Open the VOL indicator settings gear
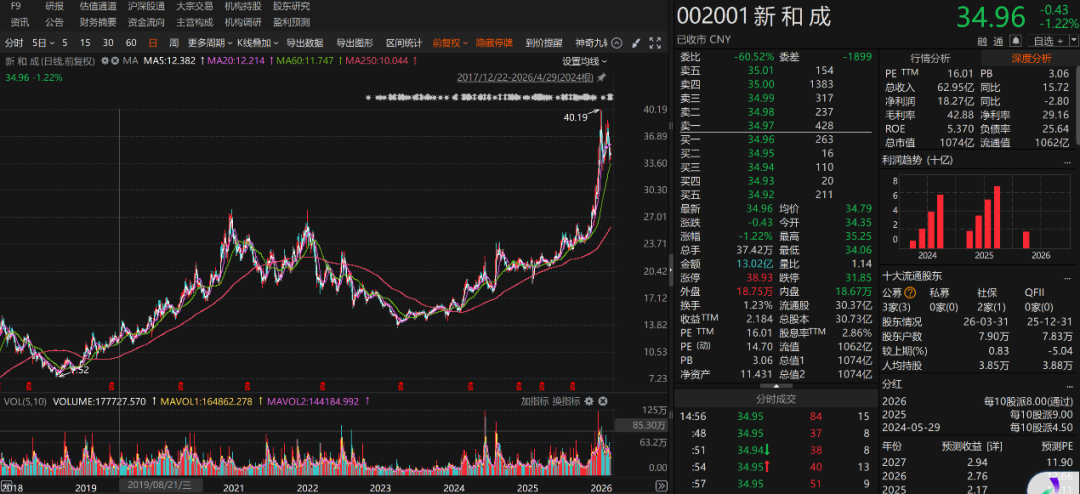 click(589, 401)
